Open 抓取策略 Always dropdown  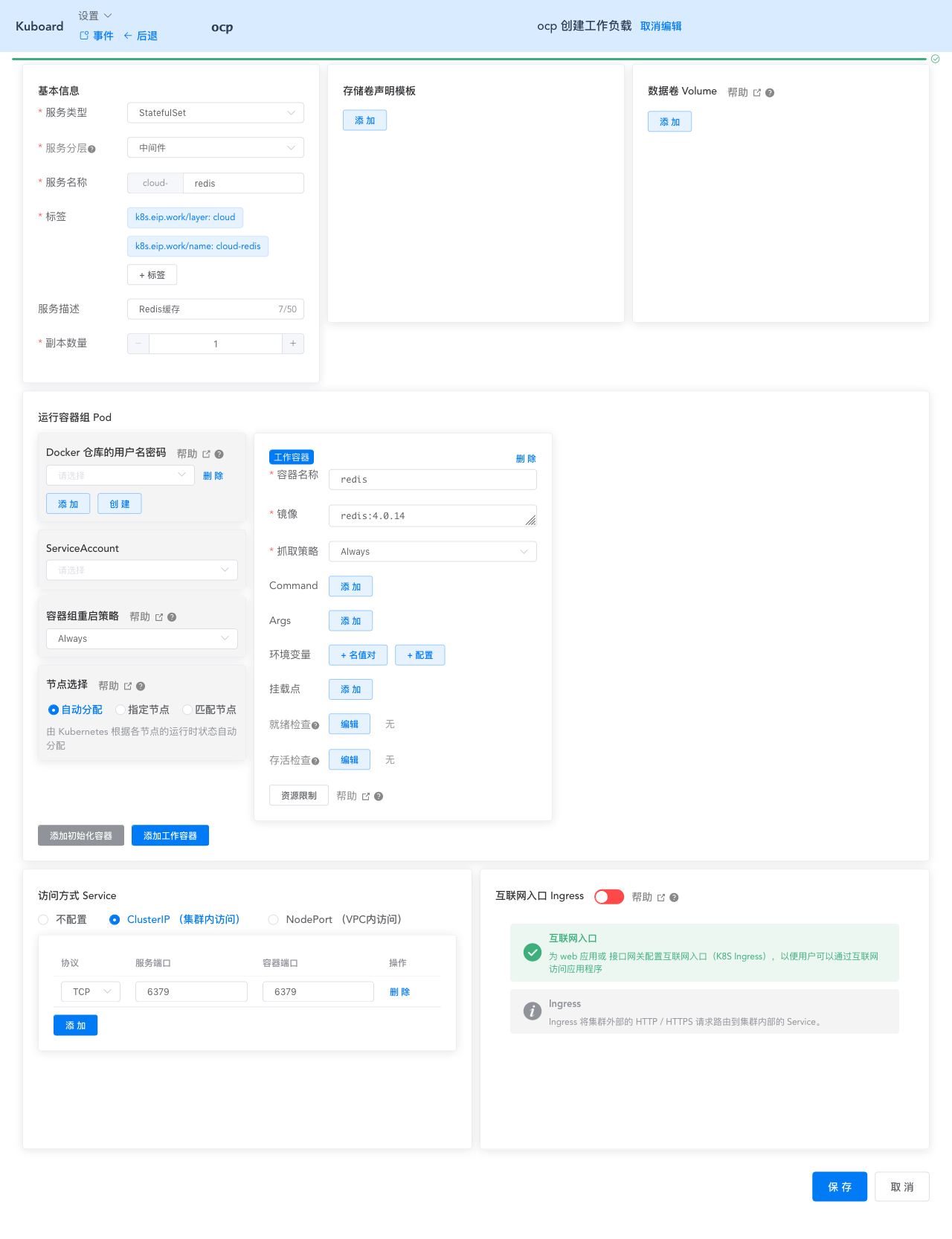[x=433, y=552]
